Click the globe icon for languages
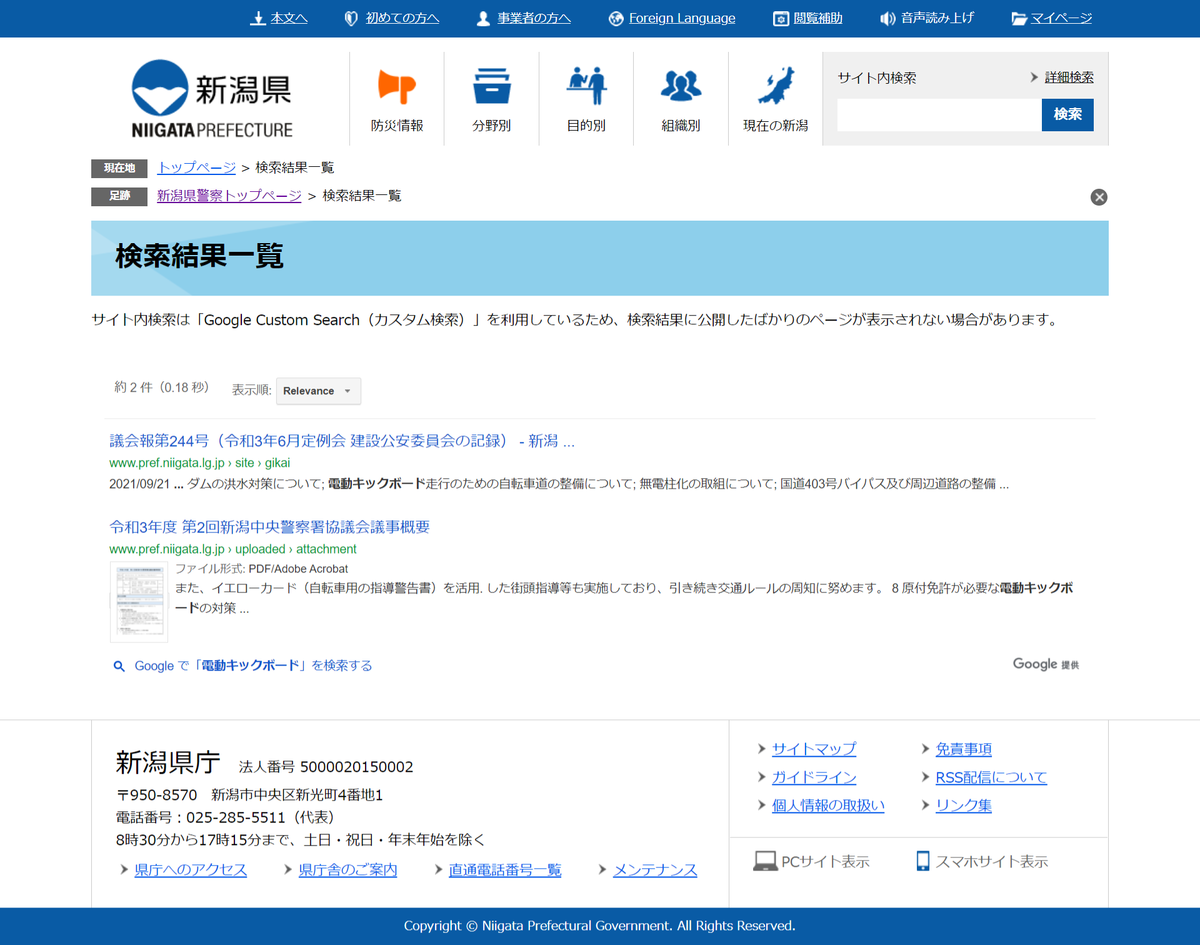 click(616, 18)
